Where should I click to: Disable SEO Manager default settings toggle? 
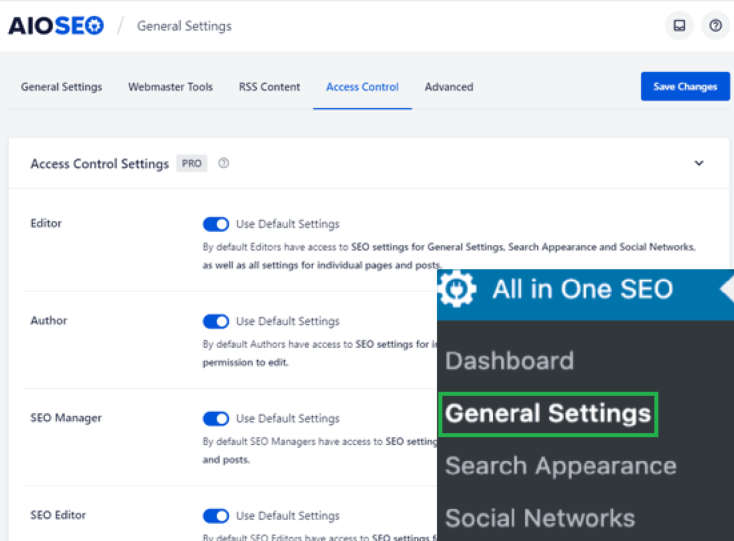point(216,418)
